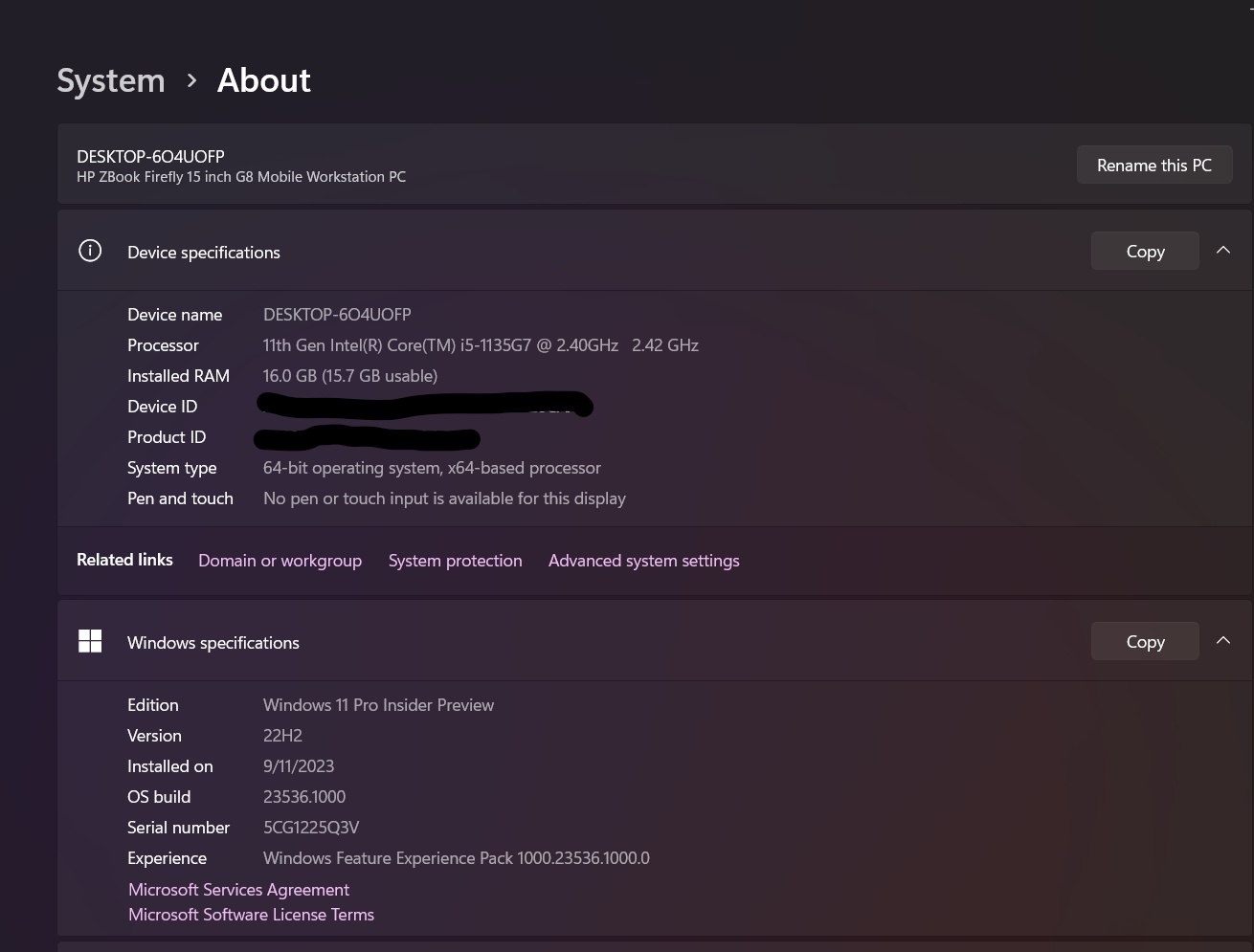
Task: Click Installed RAM value 16.0 GB
Action: point(350,376)
